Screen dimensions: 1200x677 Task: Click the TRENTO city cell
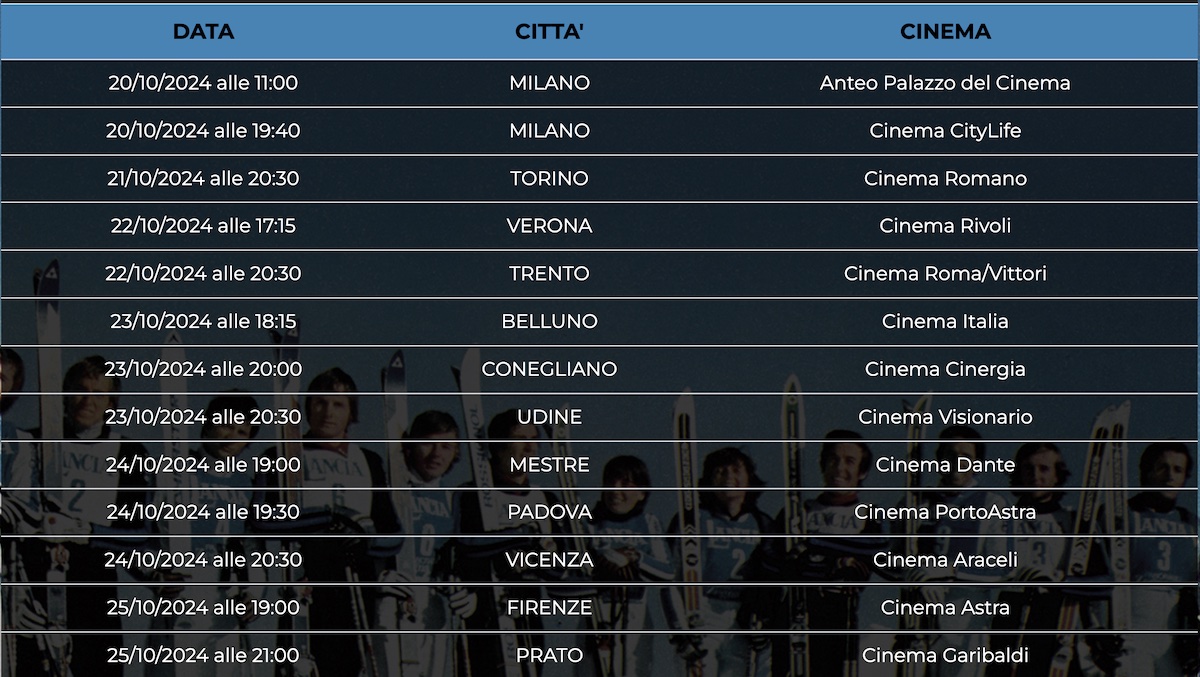click(549, 274)
